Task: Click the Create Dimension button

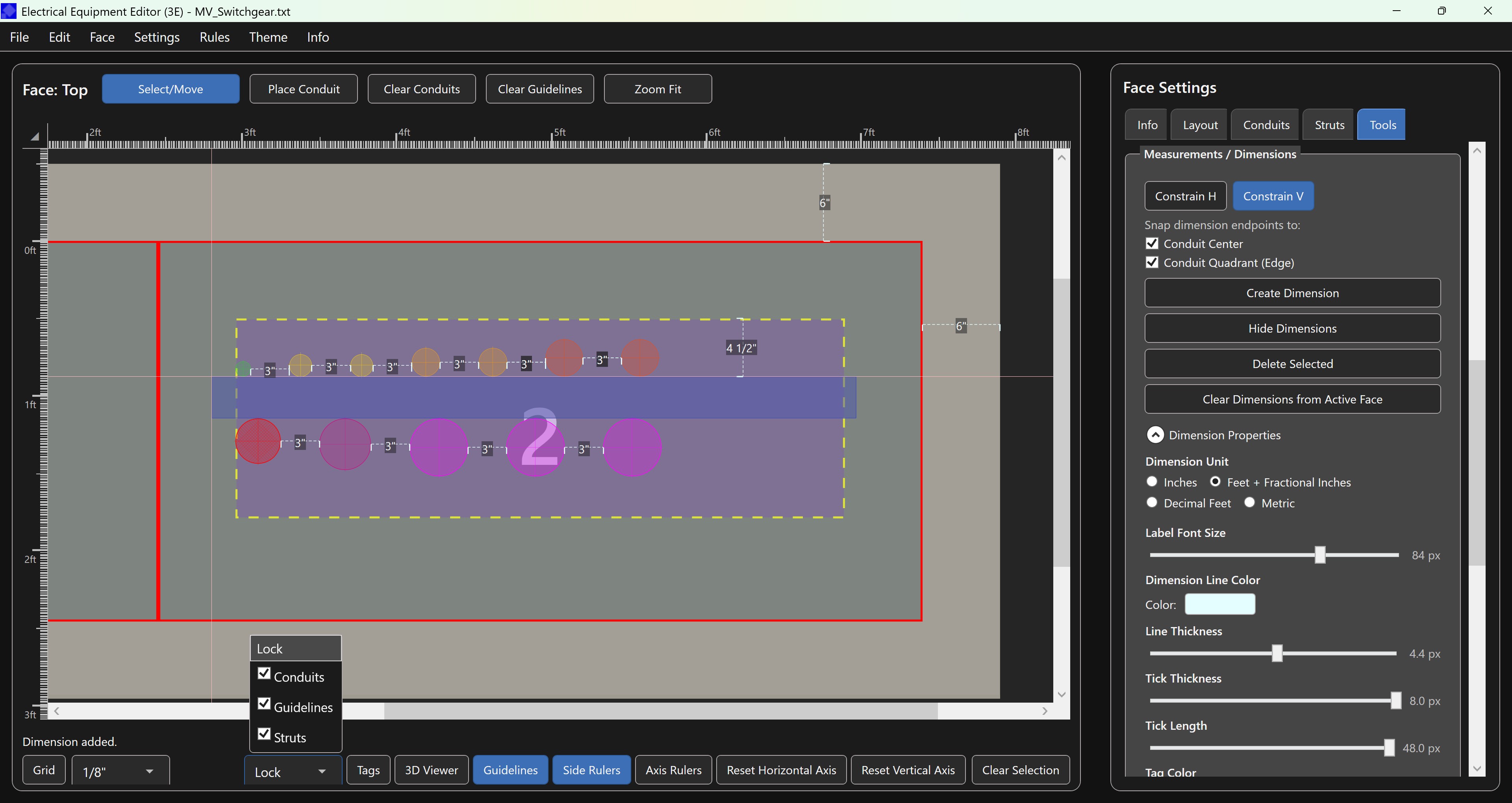Action: point(1292,293)
